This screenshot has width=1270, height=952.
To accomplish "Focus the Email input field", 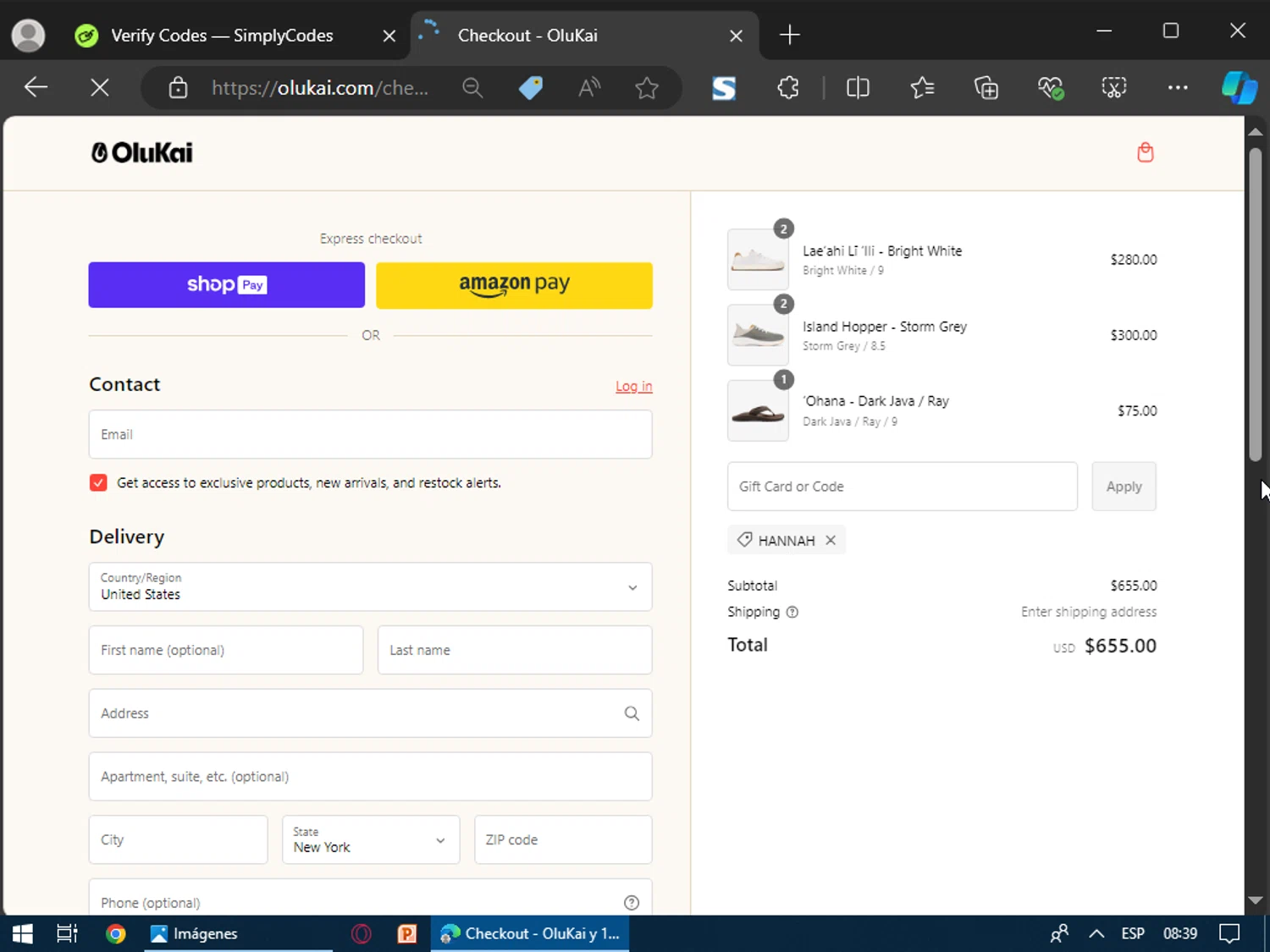I will (x=370, y=434).
